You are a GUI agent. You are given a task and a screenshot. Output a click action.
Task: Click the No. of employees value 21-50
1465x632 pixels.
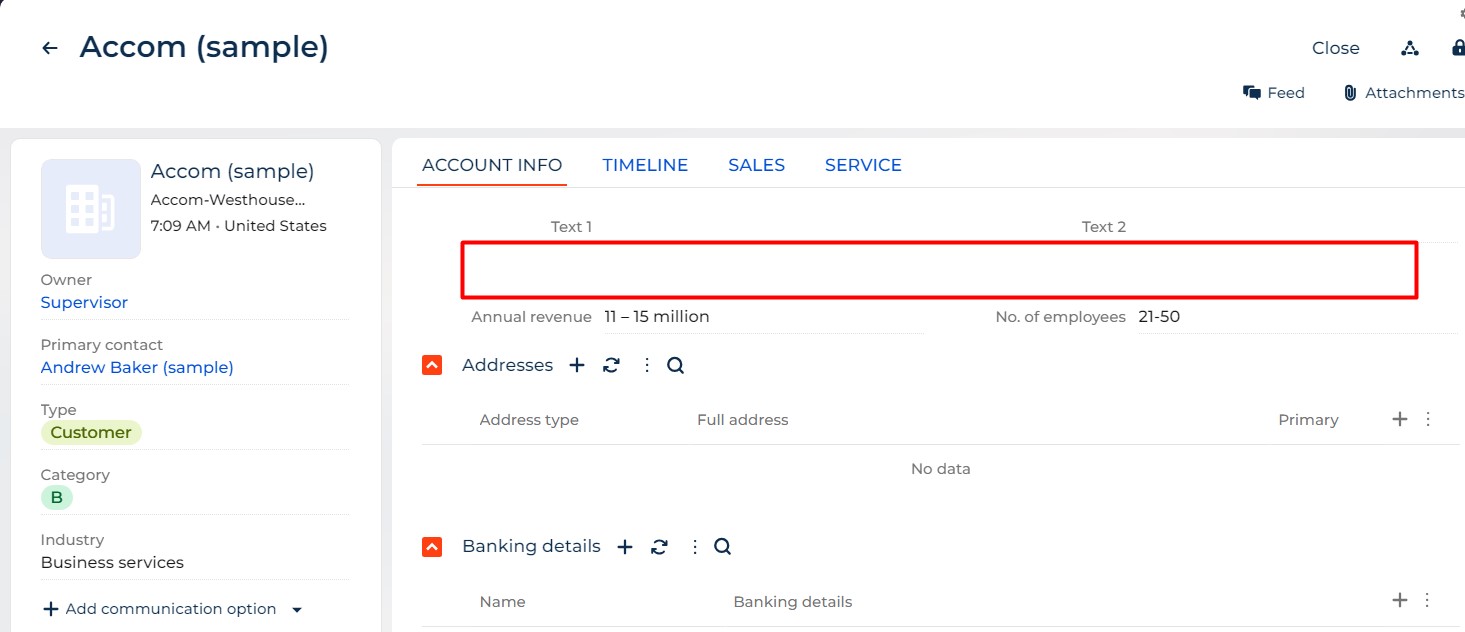pos(1159,316)
